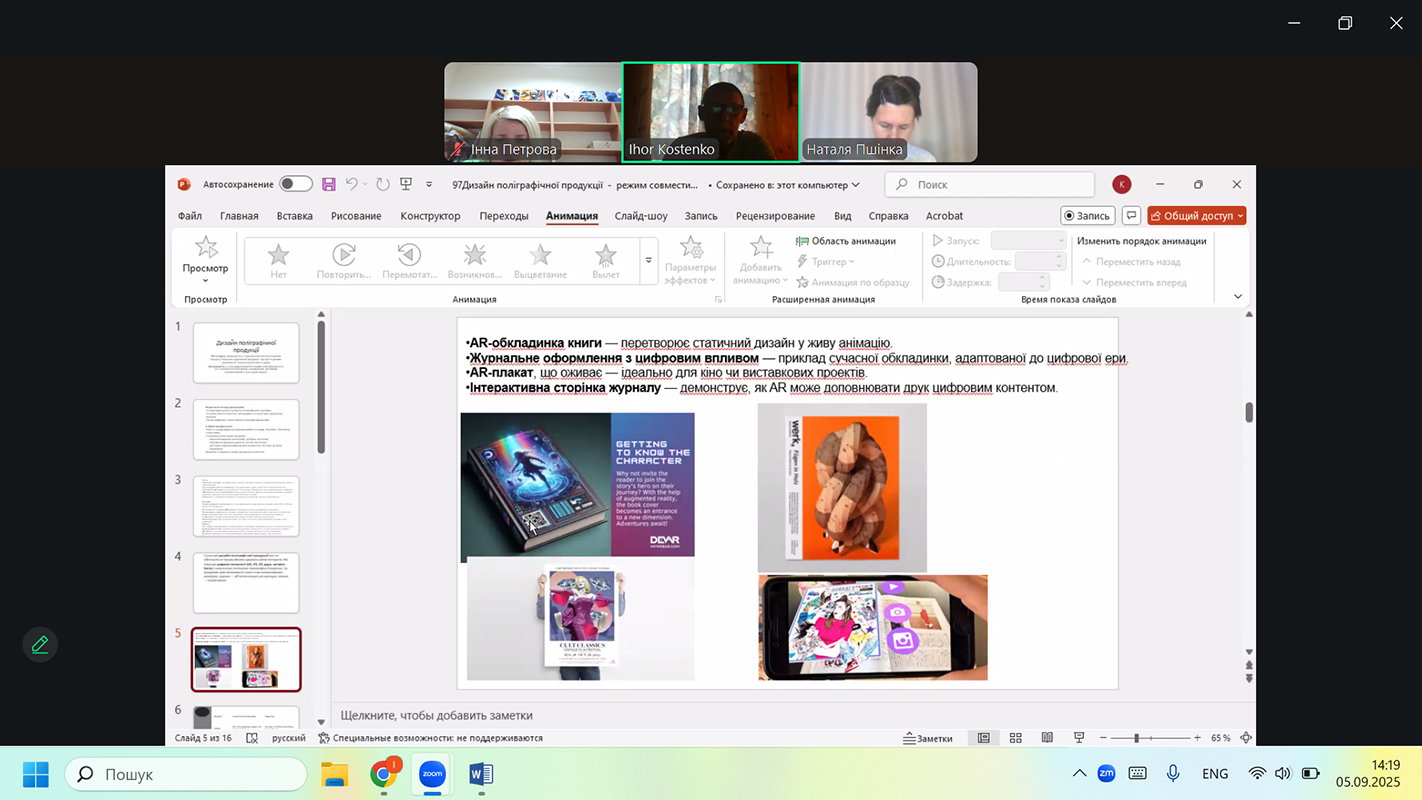Open save location dropdown in title
Viewport: 1422px width, 800px height.
tap(856, 185)
